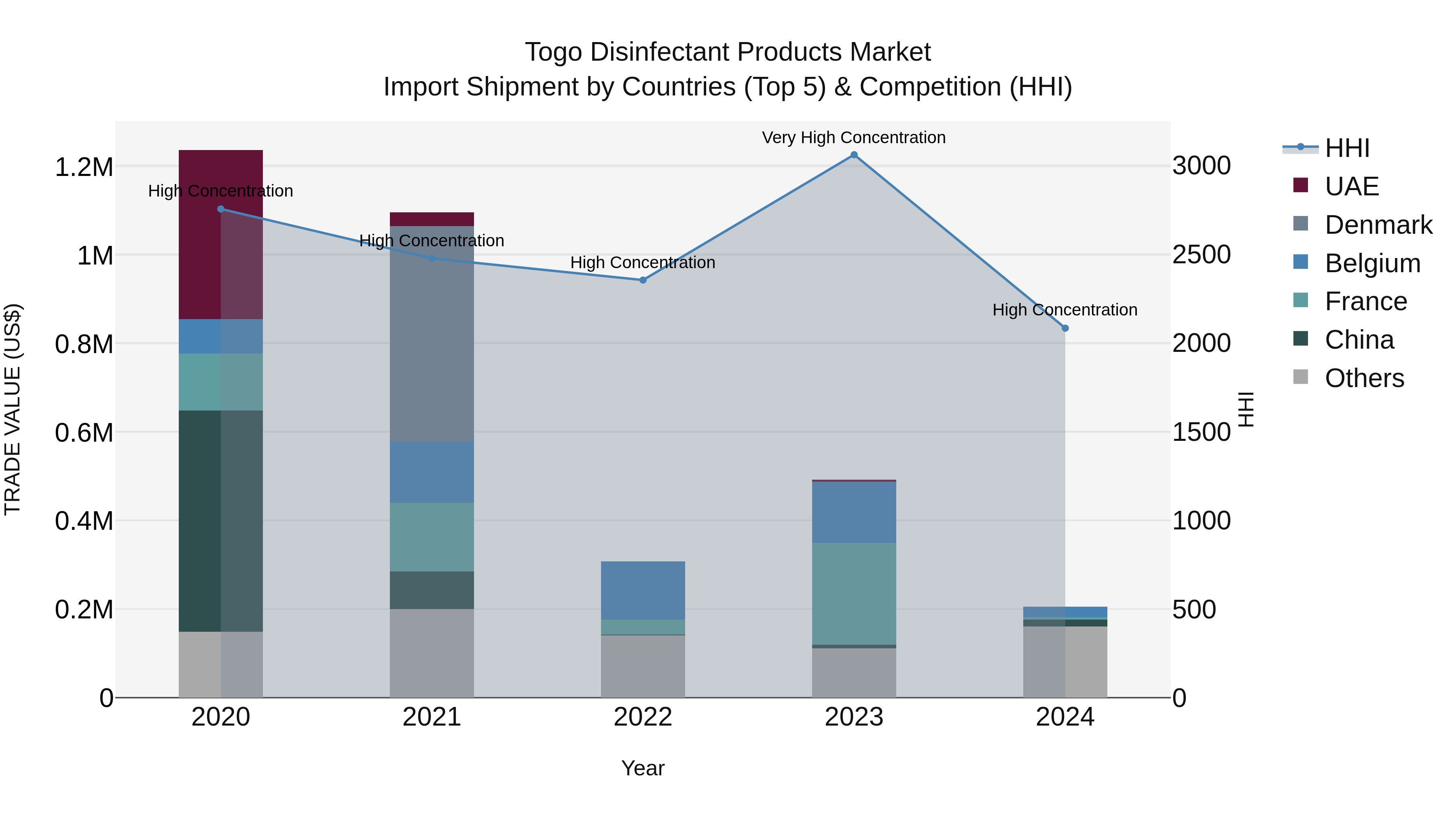Viewport: 1456px width, 819px height.
Task: Toggle the Others legend entry
Action: 1348,378
